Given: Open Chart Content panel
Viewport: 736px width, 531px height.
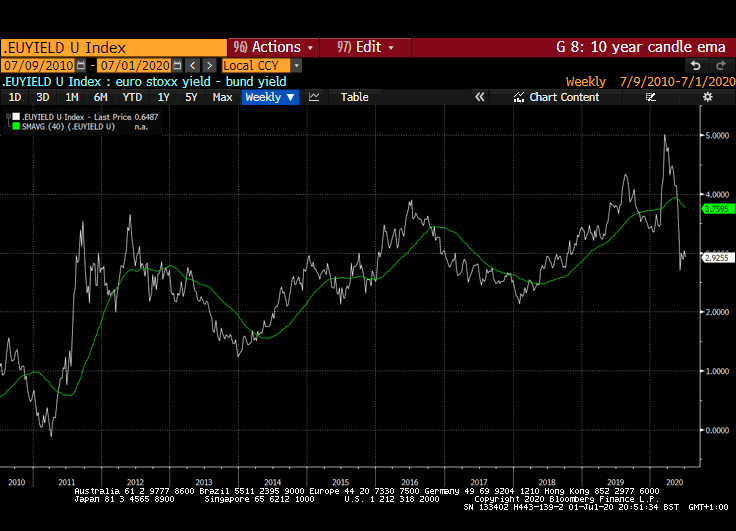Looking at the screenshot, I should 557,97.
